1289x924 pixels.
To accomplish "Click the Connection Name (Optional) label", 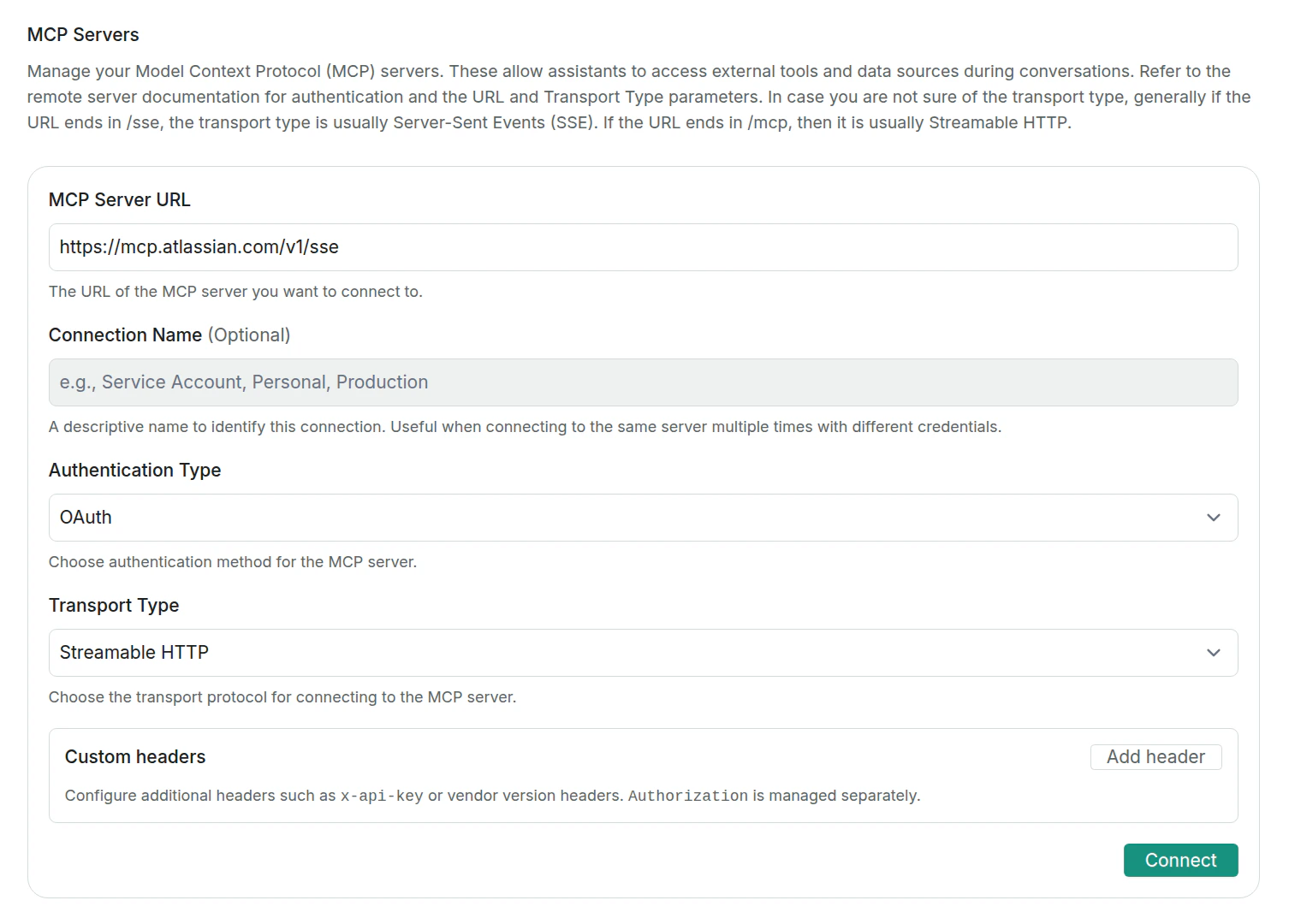I will (x=169, y=335).
